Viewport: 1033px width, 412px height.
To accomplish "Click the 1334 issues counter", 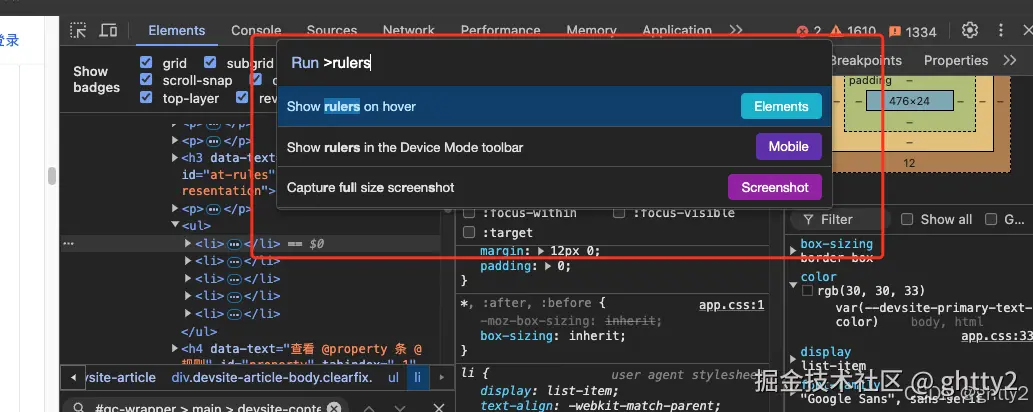I will (x=912, y=32).
